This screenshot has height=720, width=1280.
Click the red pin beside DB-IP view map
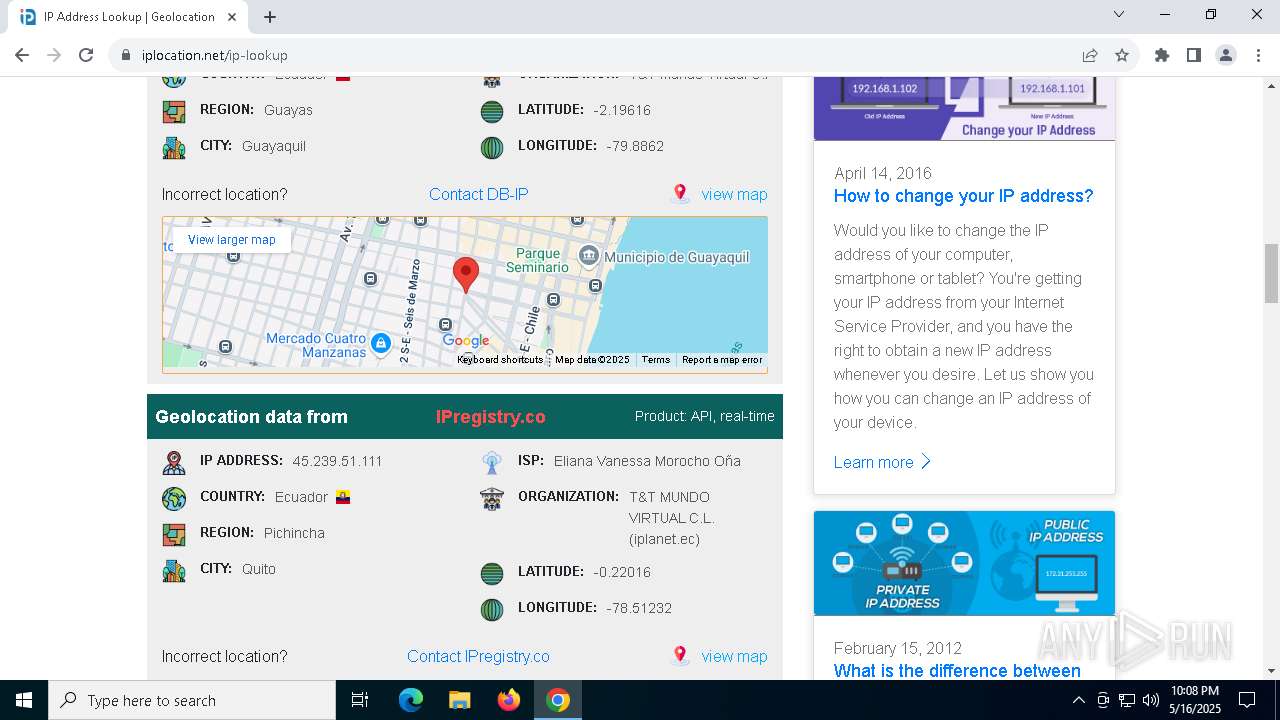click(x=680, y=194)
